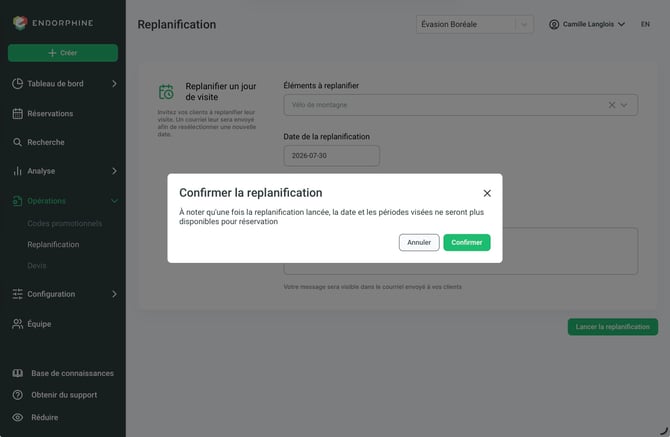Image resolution: width=670 pixels, height=437 pixels.
Task: Click the Base de connaissances book icon
Action: pos(18,373)
